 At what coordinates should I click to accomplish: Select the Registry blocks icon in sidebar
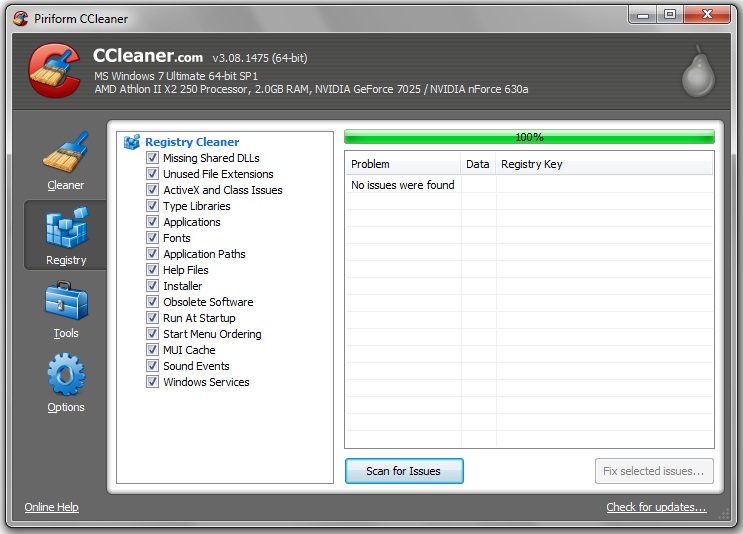click(66, 227)
